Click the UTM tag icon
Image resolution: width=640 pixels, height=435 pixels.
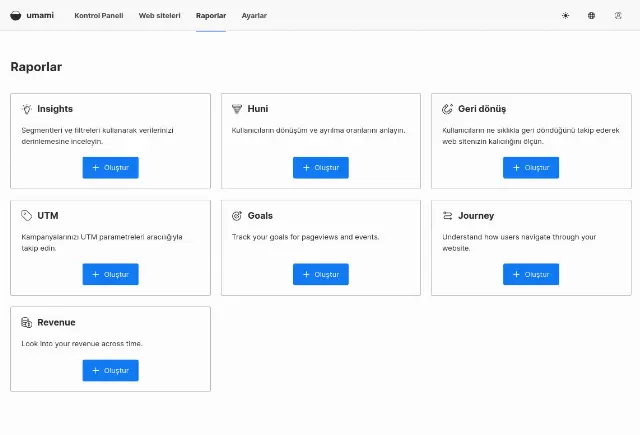point(27,215)
